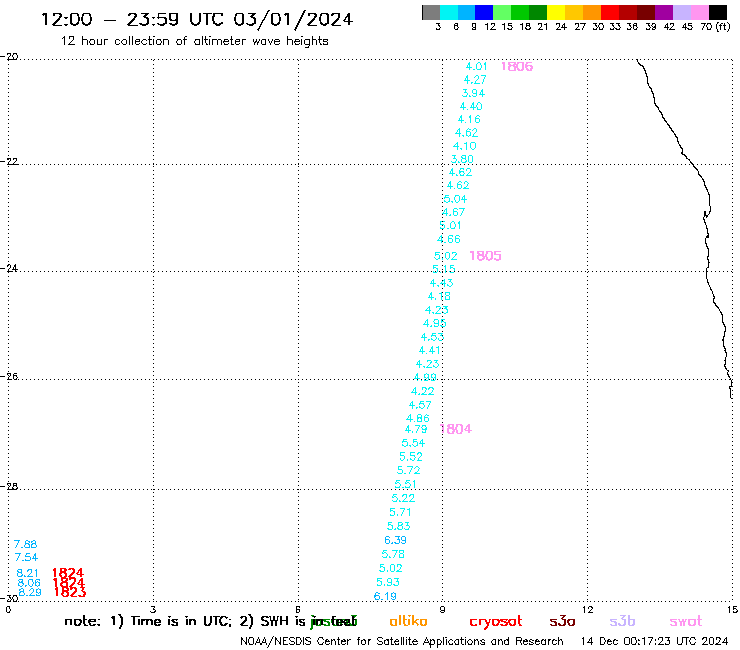The height and width of the screenshot is (650, 740).
Task: Select the wave height reading 4.40
Action: (471, 106)
